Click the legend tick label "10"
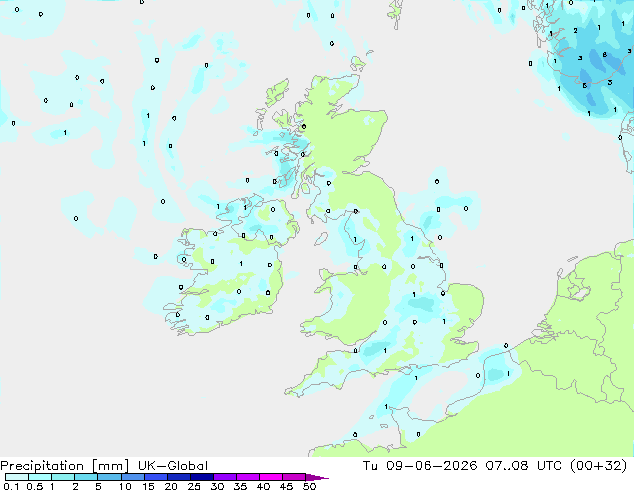Image resolution: width=634 pixels, height=490 pixels. [x=125, y=486]
